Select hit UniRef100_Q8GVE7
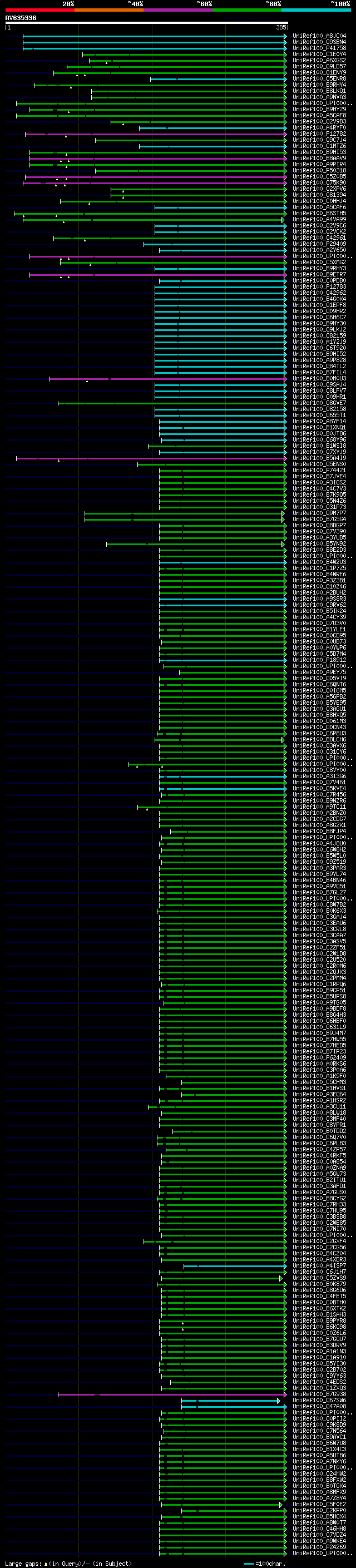The height and width of the screenshot is (1568, 356). (x=319, y=403)
